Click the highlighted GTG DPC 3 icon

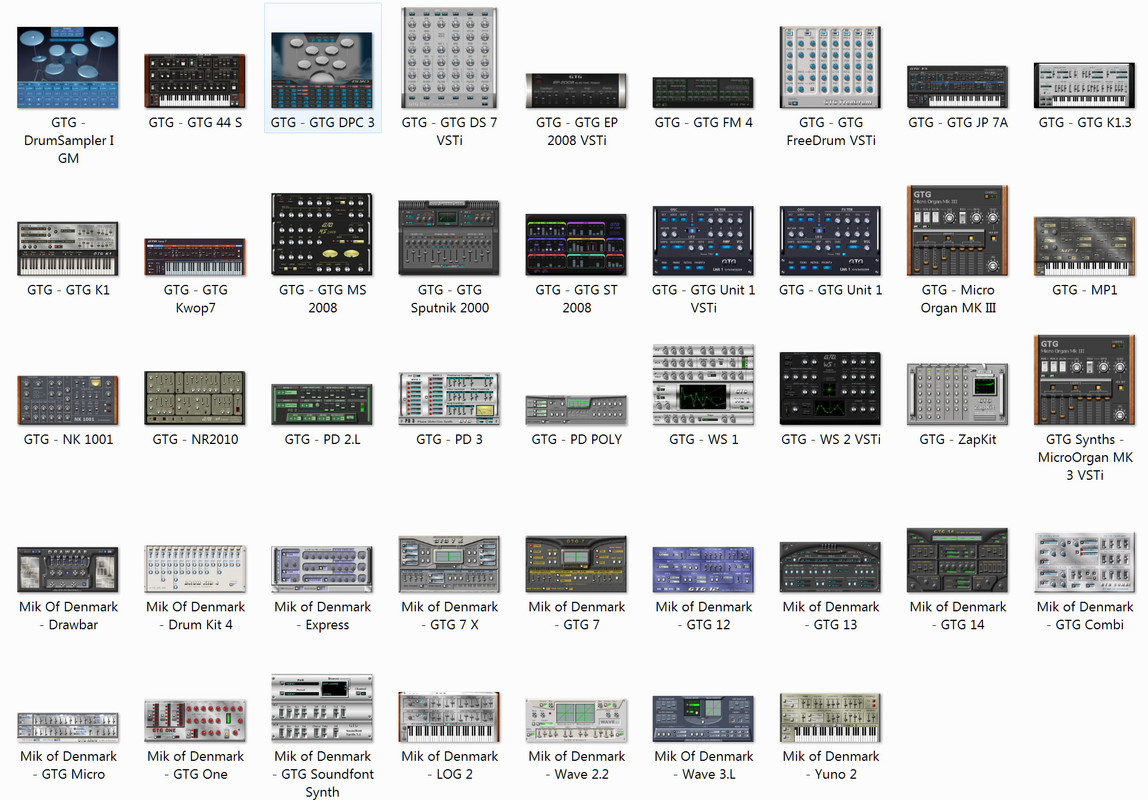click(x=321, y=70)
